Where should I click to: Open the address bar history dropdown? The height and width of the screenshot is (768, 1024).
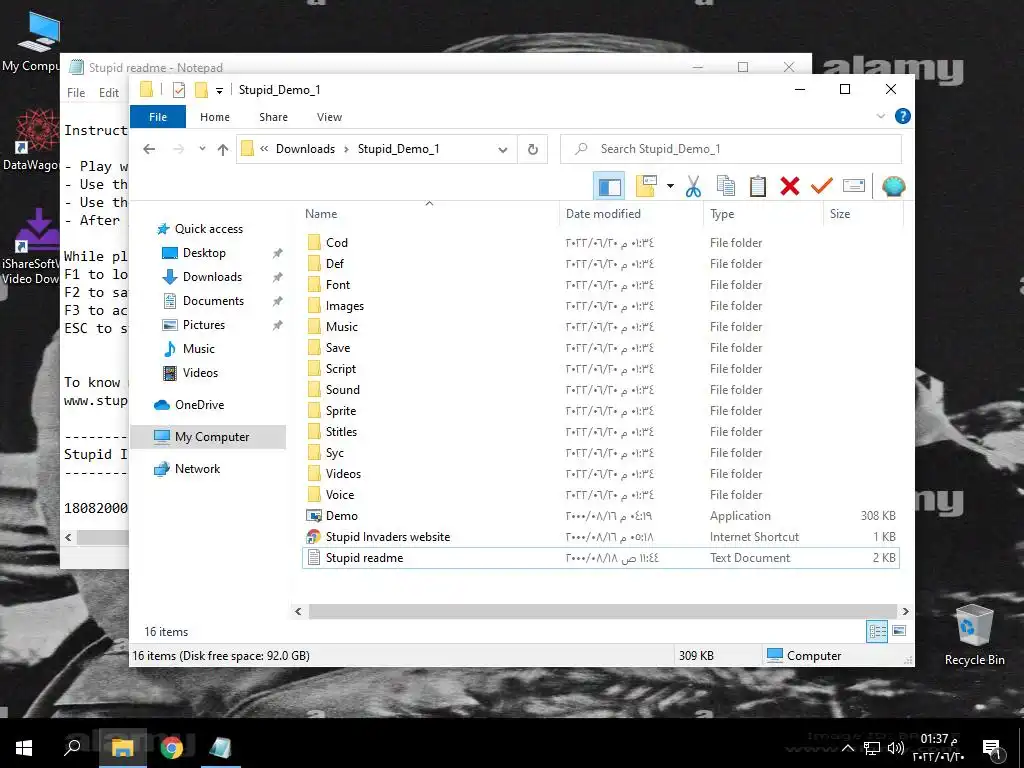(502, 150)
